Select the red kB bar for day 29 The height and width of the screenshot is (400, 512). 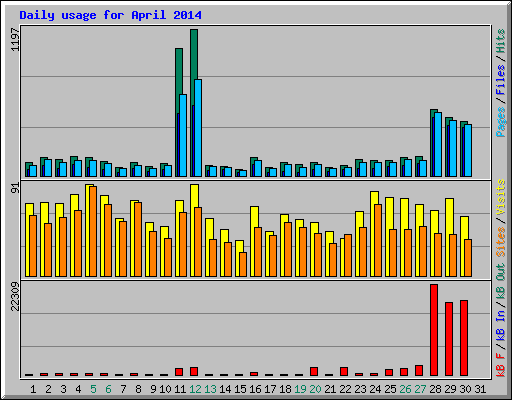click(449, 339)
